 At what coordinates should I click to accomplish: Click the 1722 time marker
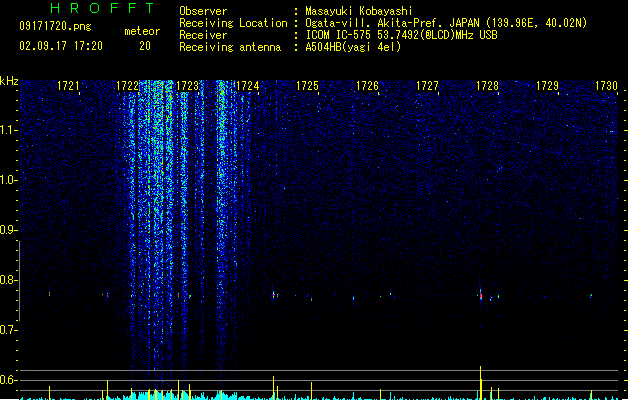coord(128,86)
